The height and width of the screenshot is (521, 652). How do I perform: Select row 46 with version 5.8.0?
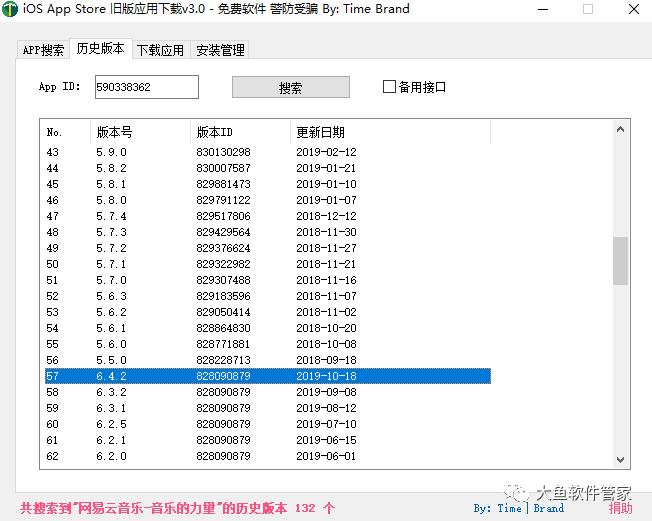point(268,200)
